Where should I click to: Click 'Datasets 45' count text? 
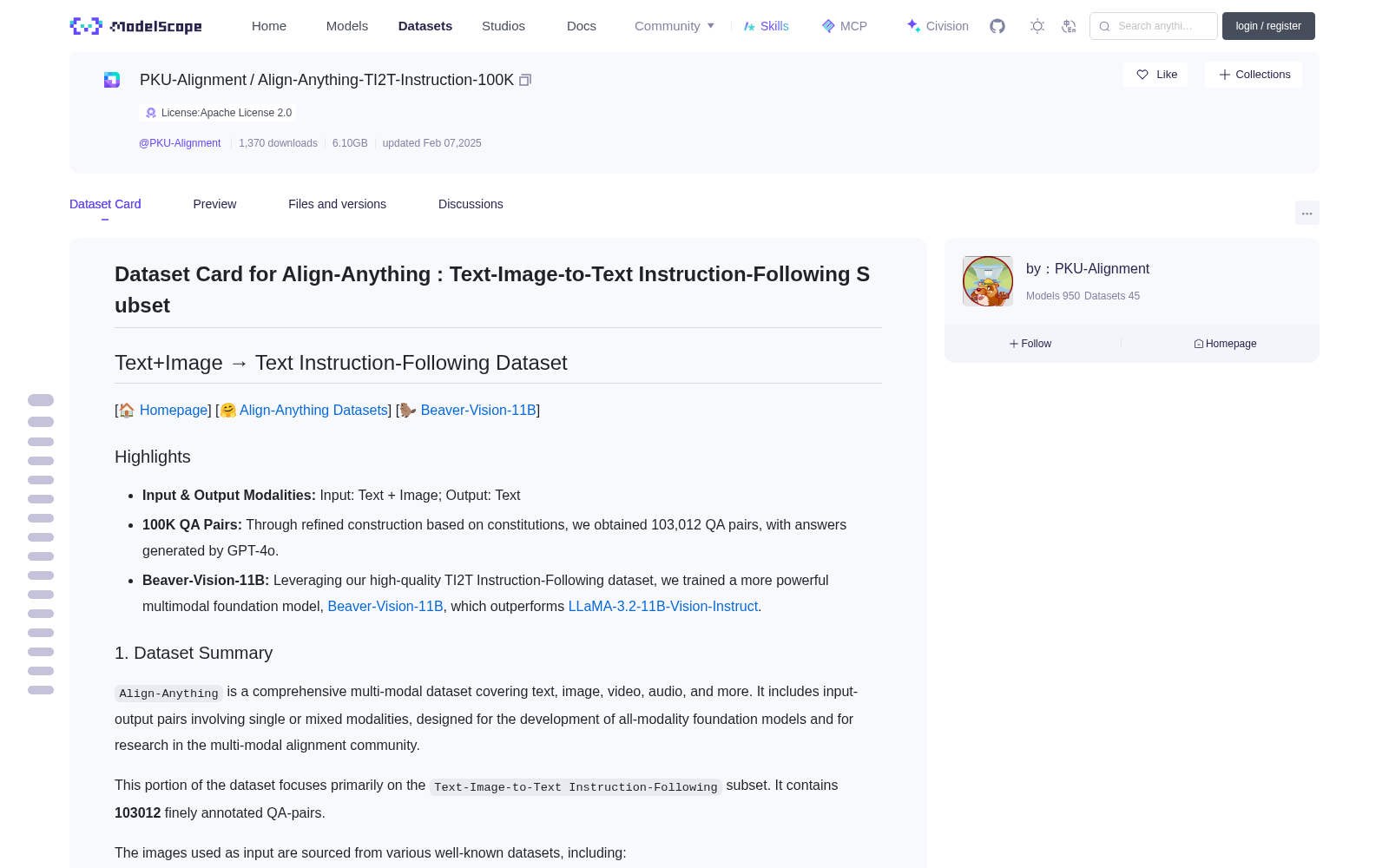pos(1112,296)
